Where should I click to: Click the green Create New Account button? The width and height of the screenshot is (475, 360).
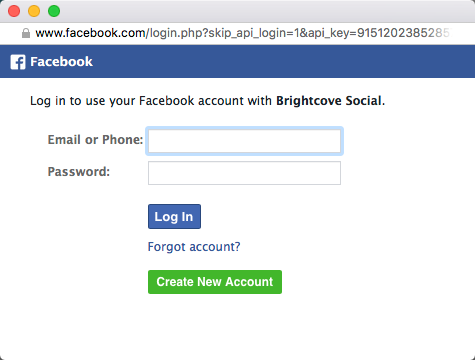pos(215,282)
